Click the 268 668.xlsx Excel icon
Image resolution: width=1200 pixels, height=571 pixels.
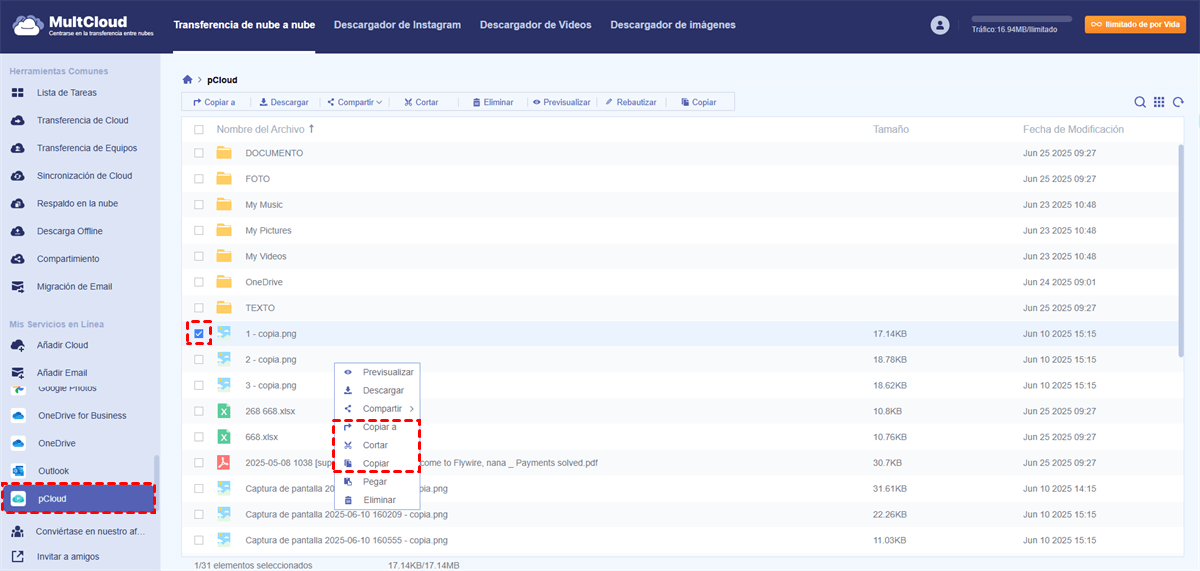tap(224, 411)
